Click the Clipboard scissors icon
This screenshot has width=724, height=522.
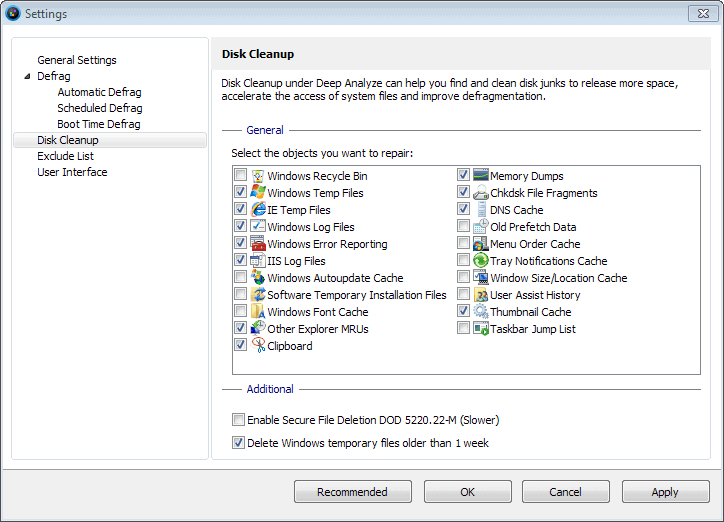point(258,346)
